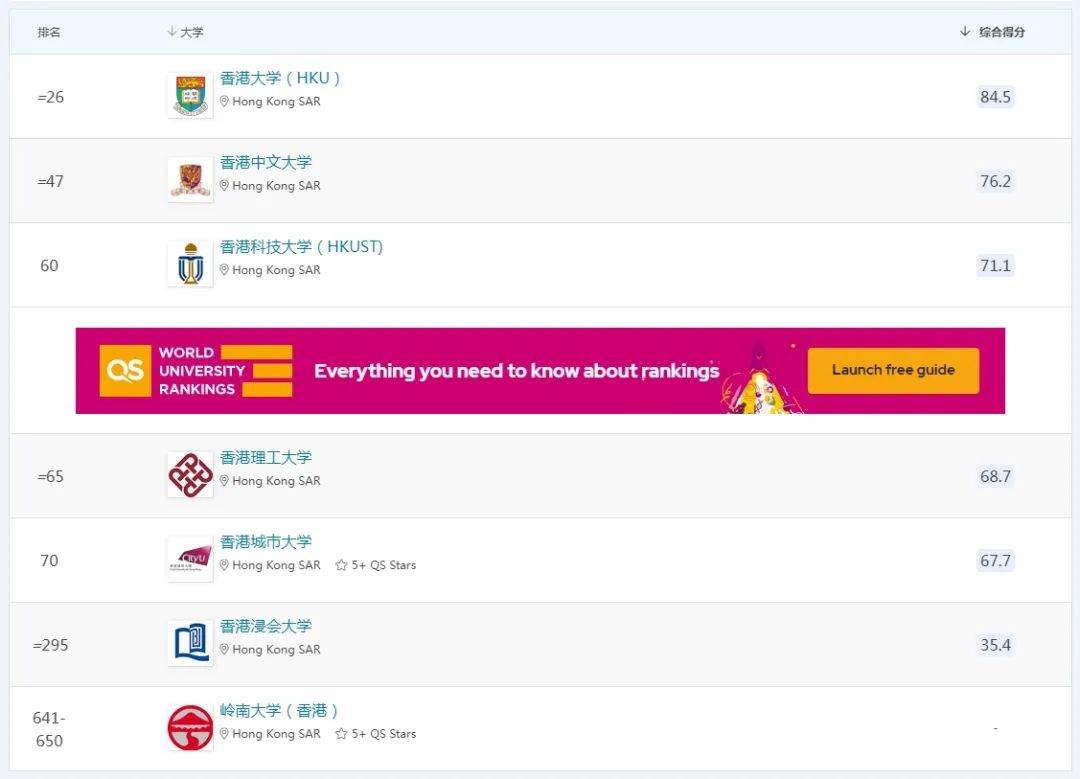Click the rank 60 cell
The height and width of the screenshot is (779, 1080).
point(50,266)
